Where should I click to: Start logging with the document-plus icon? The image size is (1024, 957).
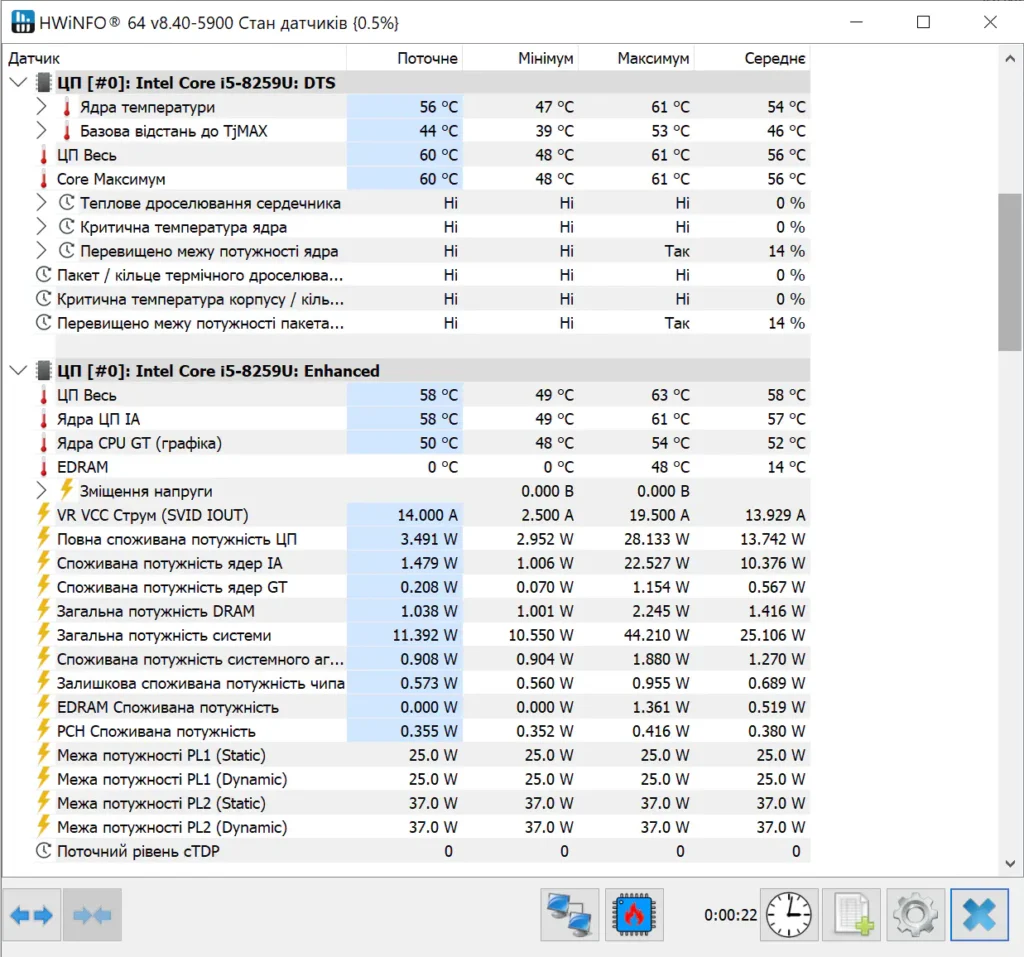coord(852,915)
